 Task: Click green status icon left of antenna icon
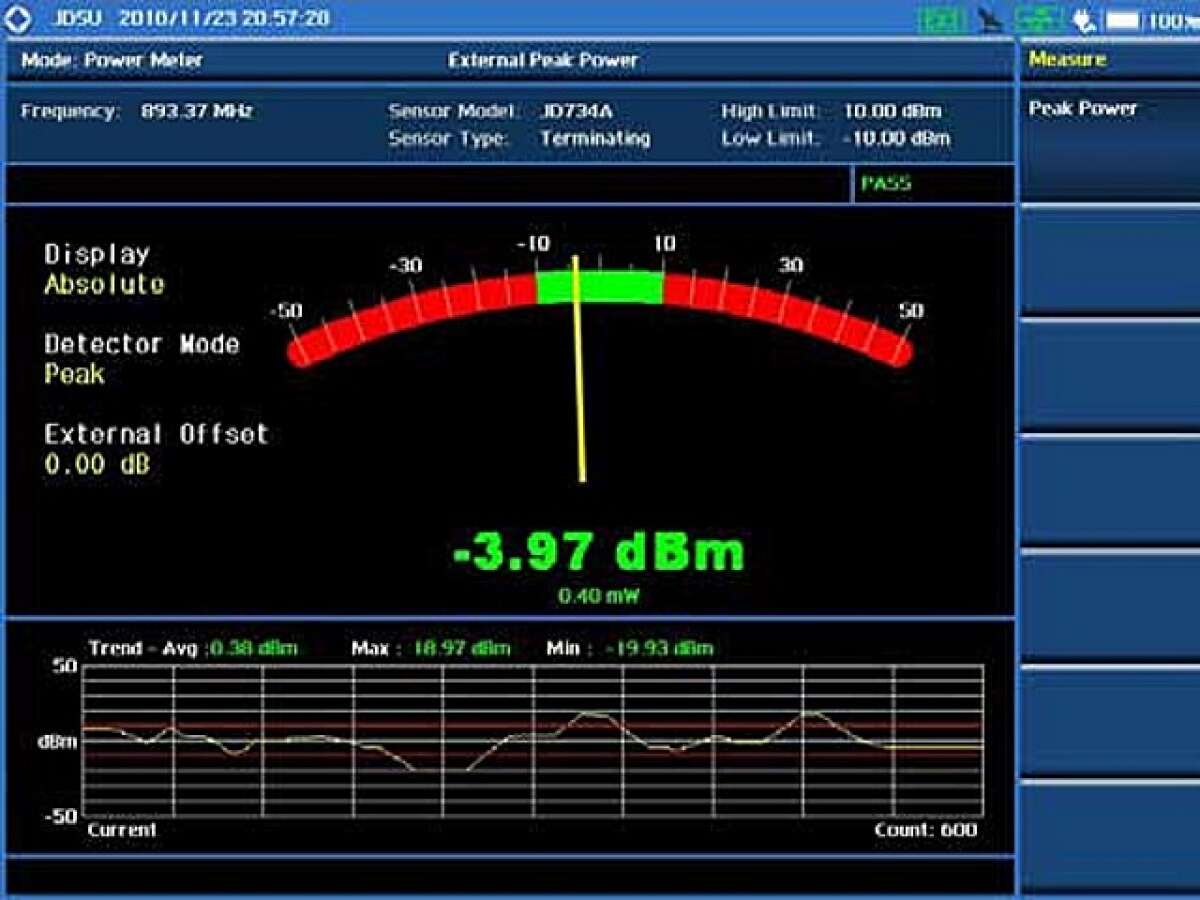pyautogui.click(x=942, y=19)
